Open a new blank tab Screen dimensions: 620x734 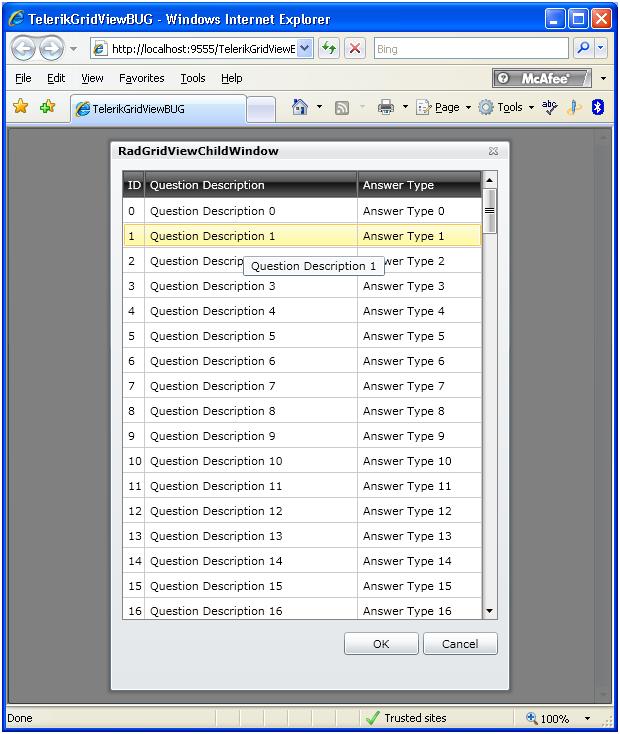tap(261, 110)
